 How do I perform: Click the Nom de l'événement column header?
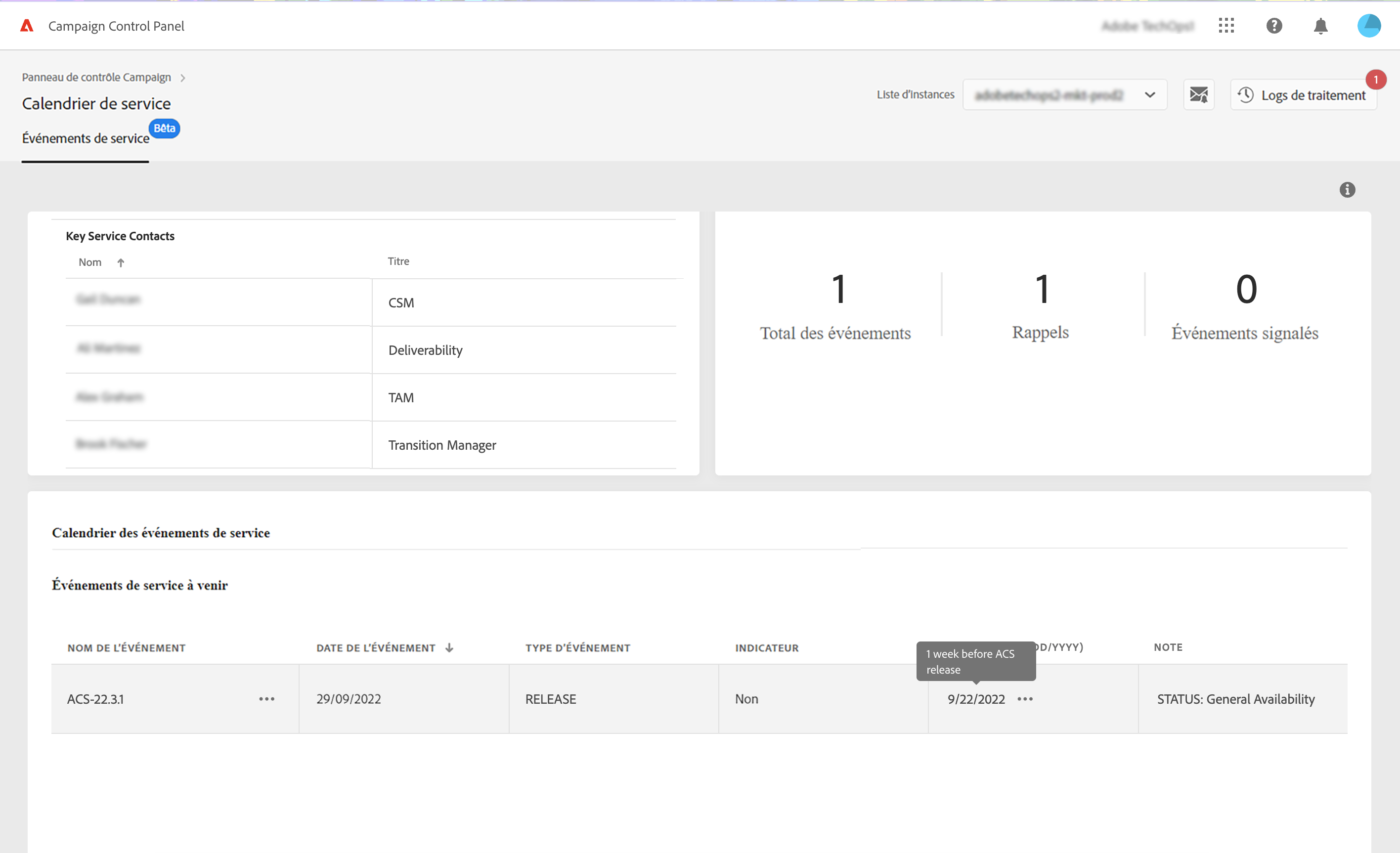point(126,648)
